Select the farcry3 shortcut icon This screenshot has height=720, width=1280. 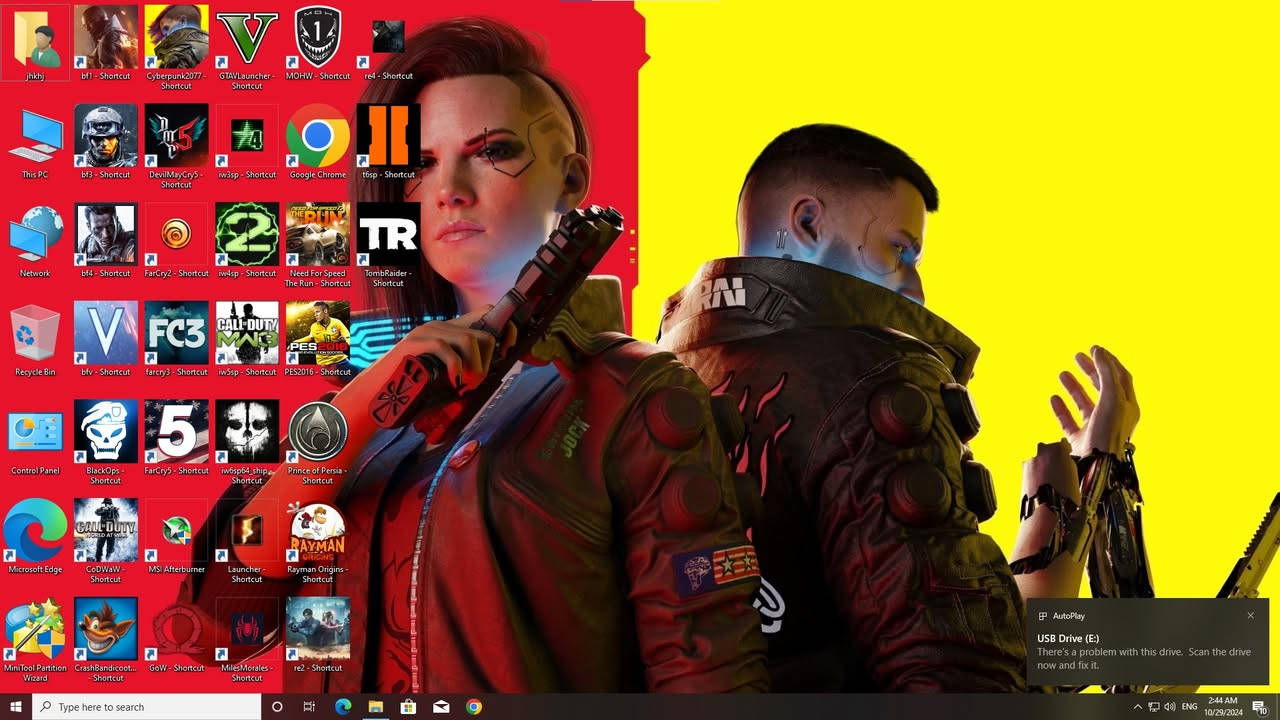[176, 340]
